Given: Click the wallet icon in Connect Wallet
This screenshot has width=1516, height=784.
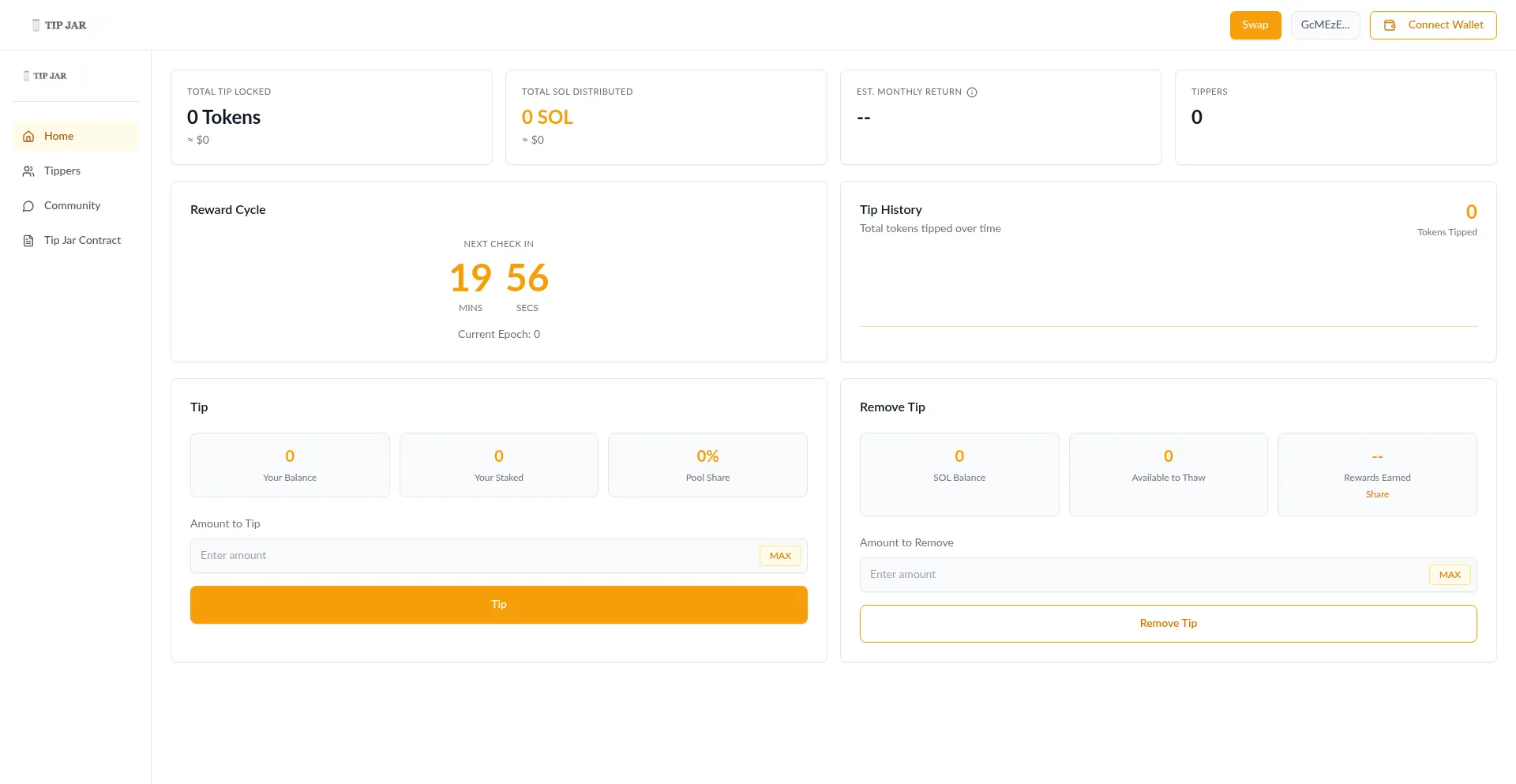Looking at the screenshot, I should tap(1390, 25).
